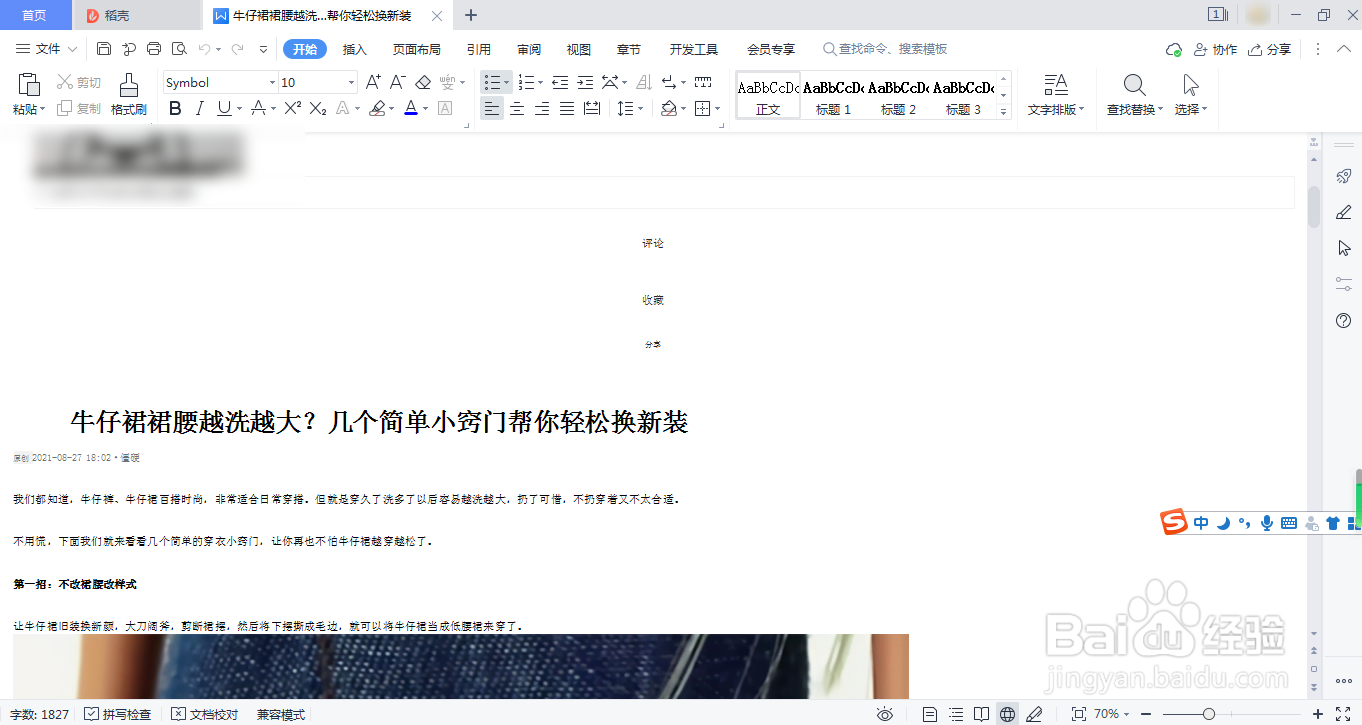This screenshot has width=1362, height=725.
Task: Click the zoom slider handle
Action: click(x=1209, y=714)
